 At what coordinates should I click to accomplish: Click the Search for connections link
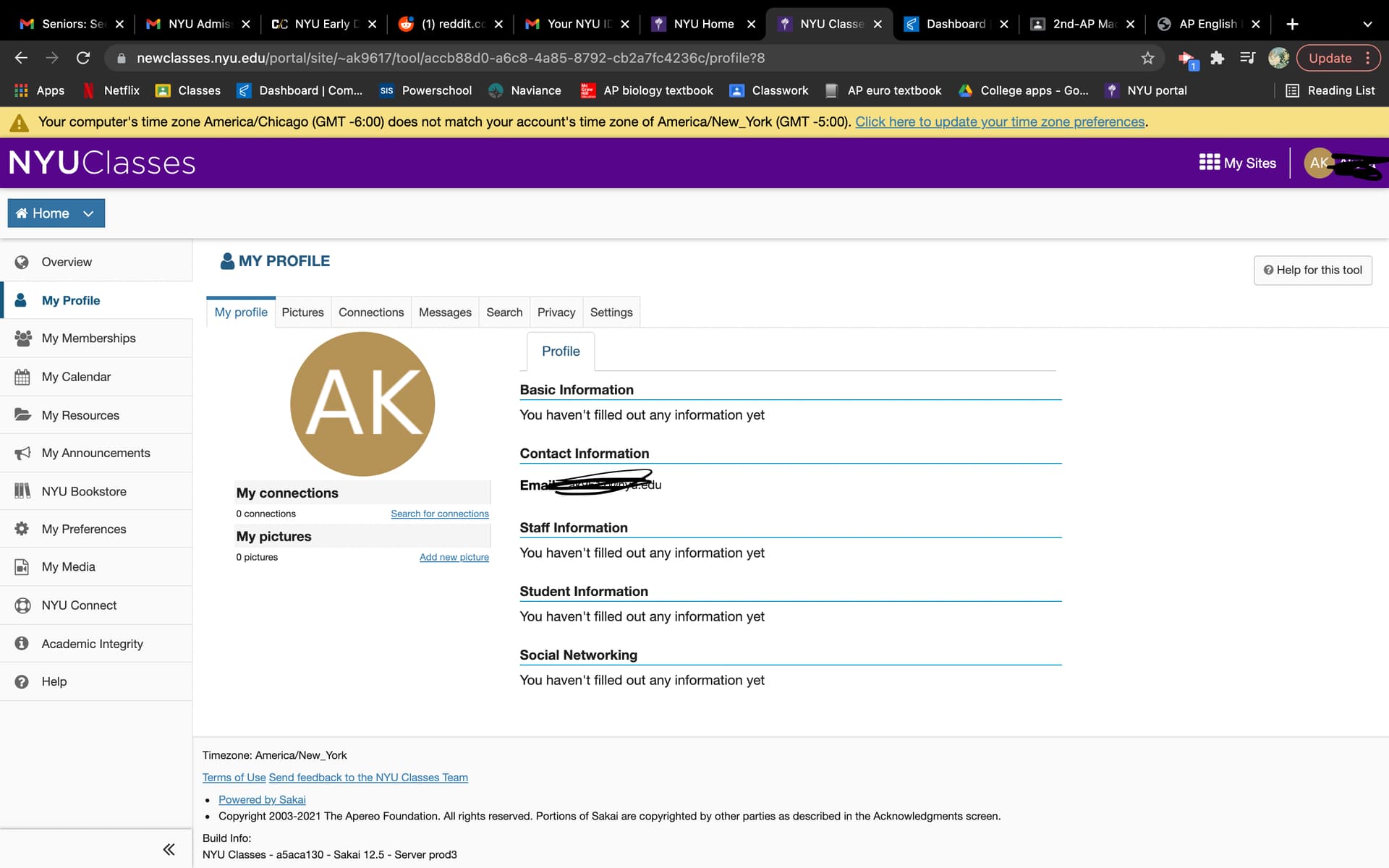(x=439, y=514)
